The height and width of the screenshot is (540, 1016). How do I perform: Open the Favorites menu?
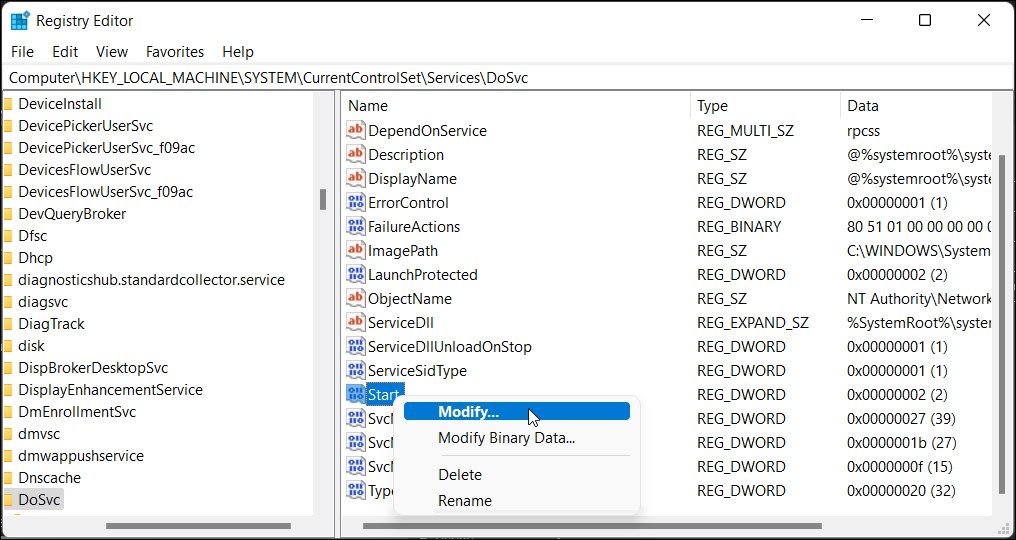click(175, 52)
